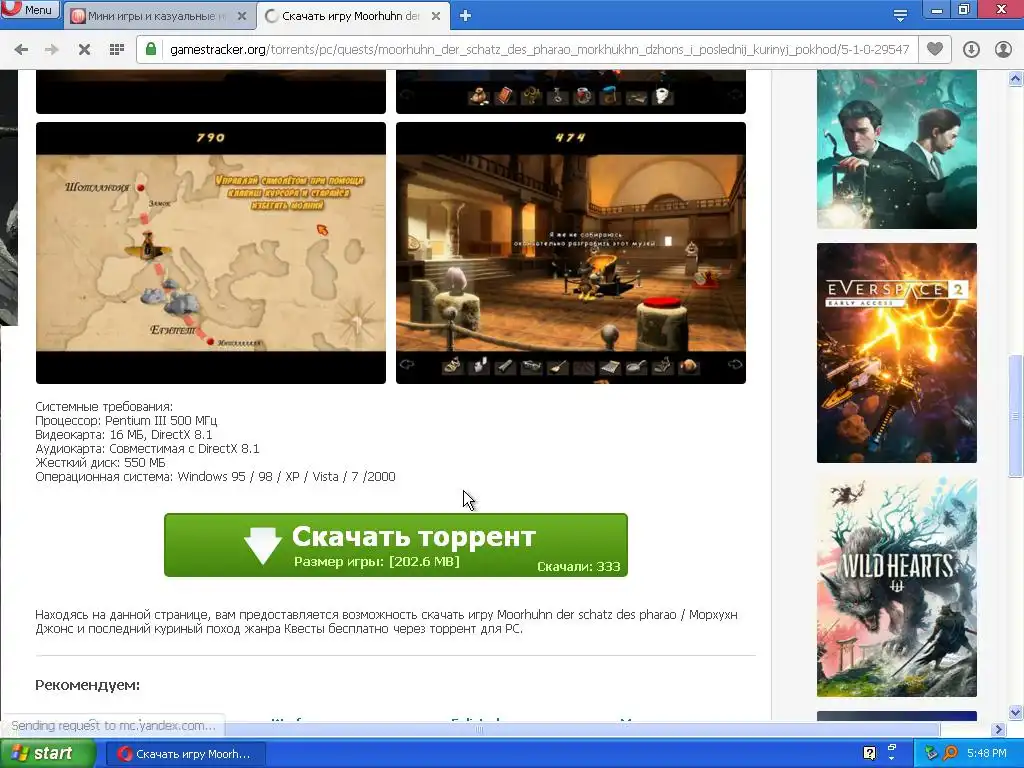This screenshot has height=768, width=1024.
Task: Click the Операционная система line
Action: (216, 477)
